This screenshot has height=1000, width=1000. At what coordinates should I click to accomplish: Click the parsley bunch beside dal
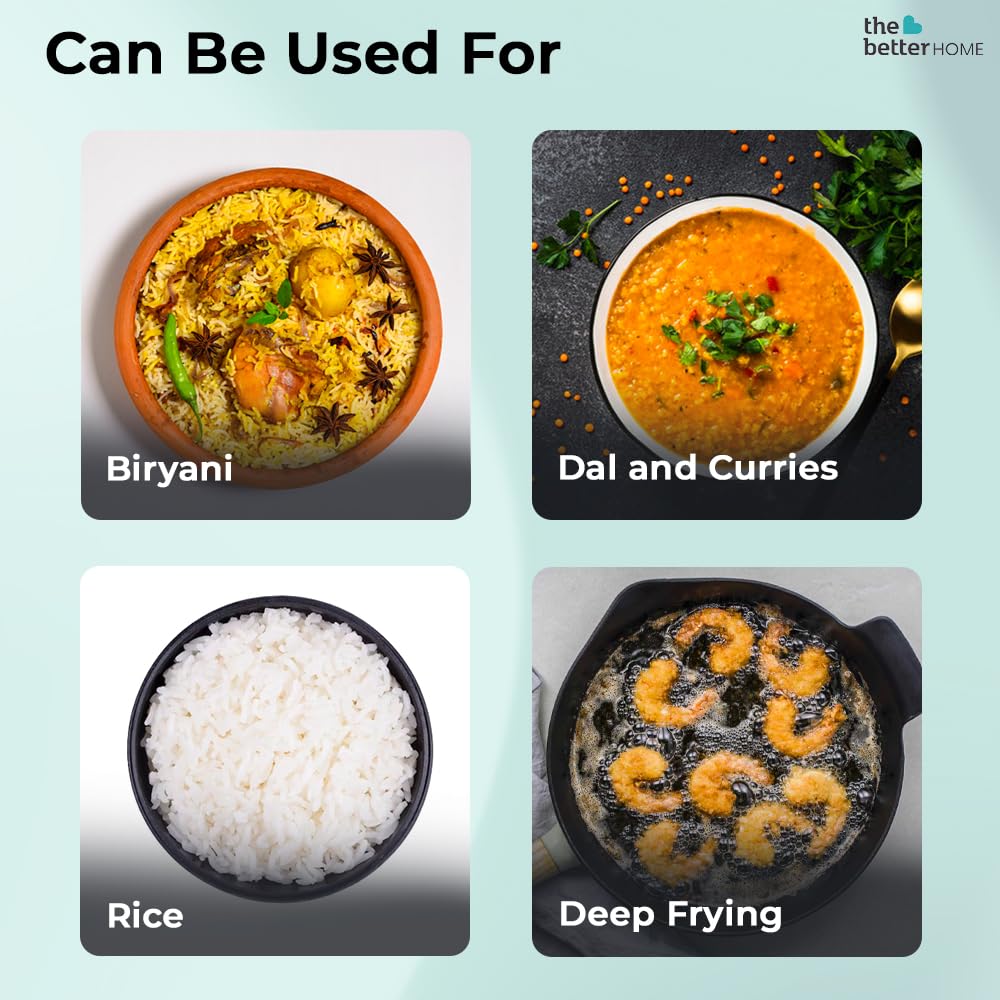click(869, 200)
